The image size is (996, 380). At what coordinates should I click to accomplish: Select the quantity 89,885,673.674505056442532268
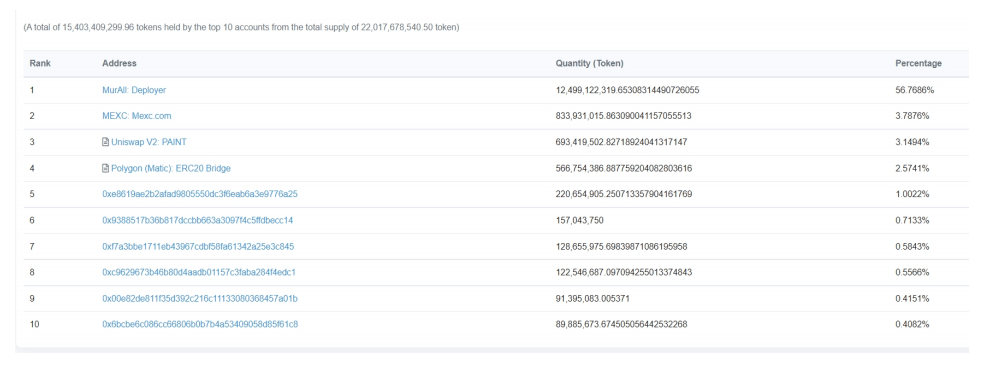[621, 325]
